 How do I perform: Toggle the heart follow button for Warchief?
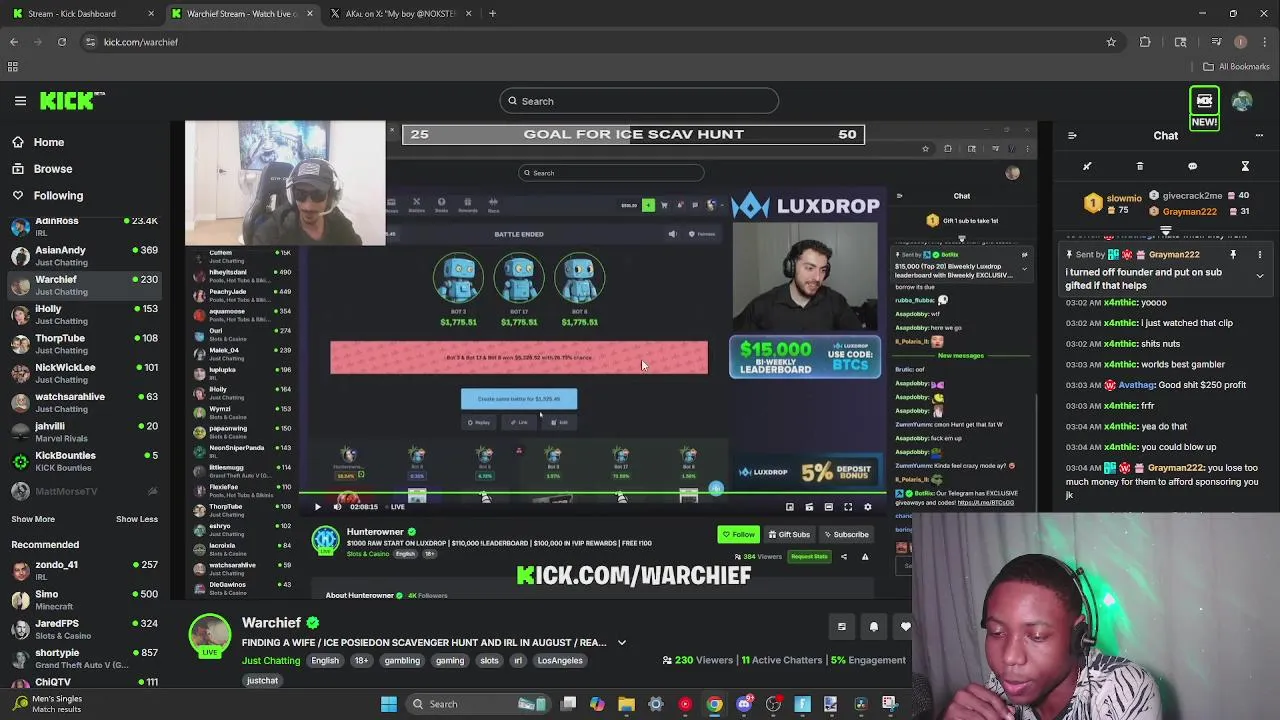[905, 627]
